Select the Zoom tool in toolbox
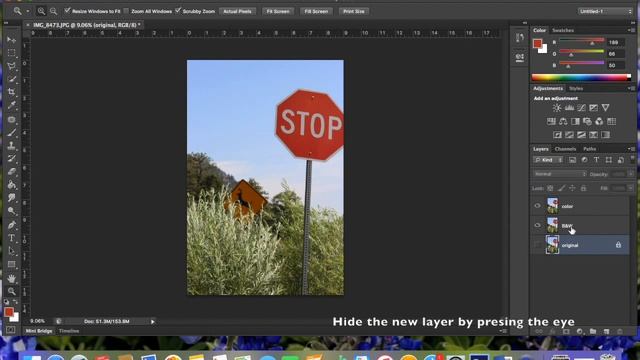This screenshot has width=640, height=360. click(x=11, y=291)
